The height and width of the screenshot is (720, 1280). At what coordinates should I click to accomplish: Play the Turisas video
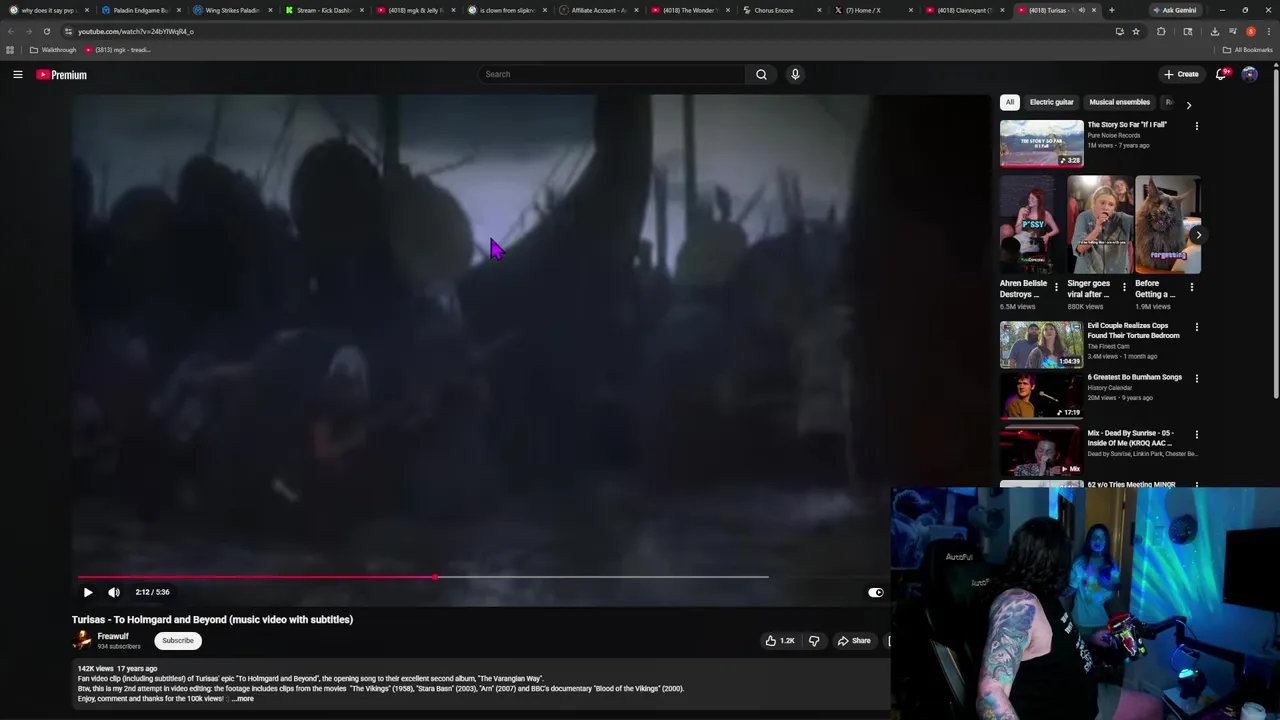(x=88, y=592)
